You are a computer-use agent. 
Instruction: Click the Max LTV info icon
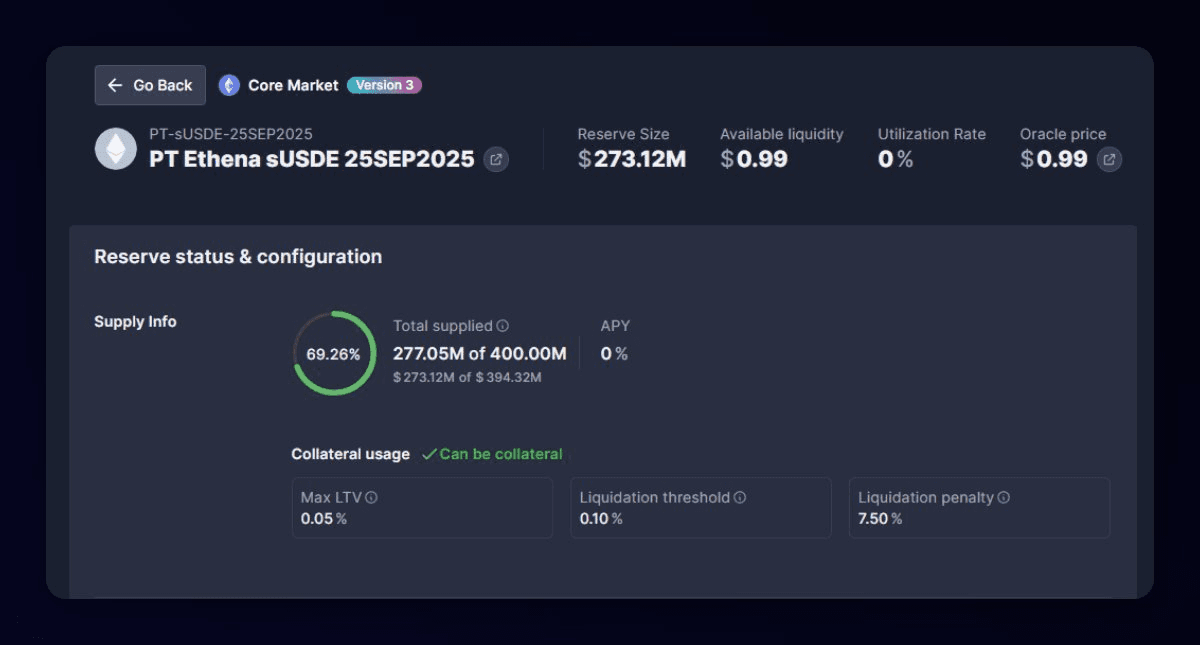click(371, 497)
